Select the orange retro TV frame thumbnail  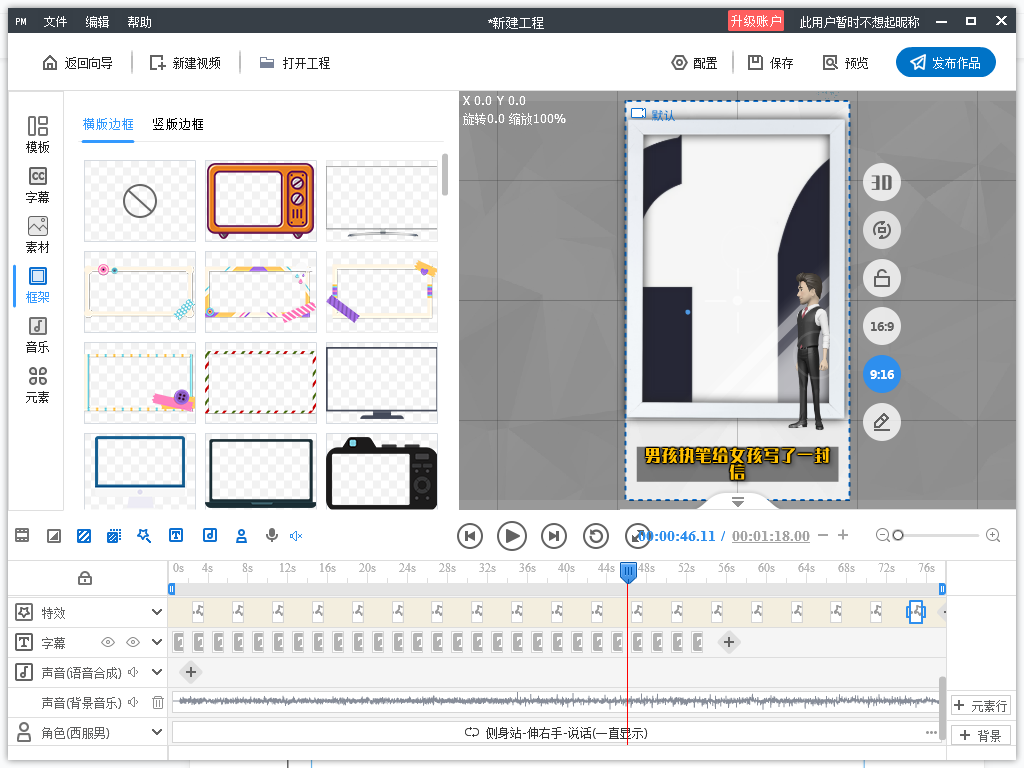coord(261,200)
